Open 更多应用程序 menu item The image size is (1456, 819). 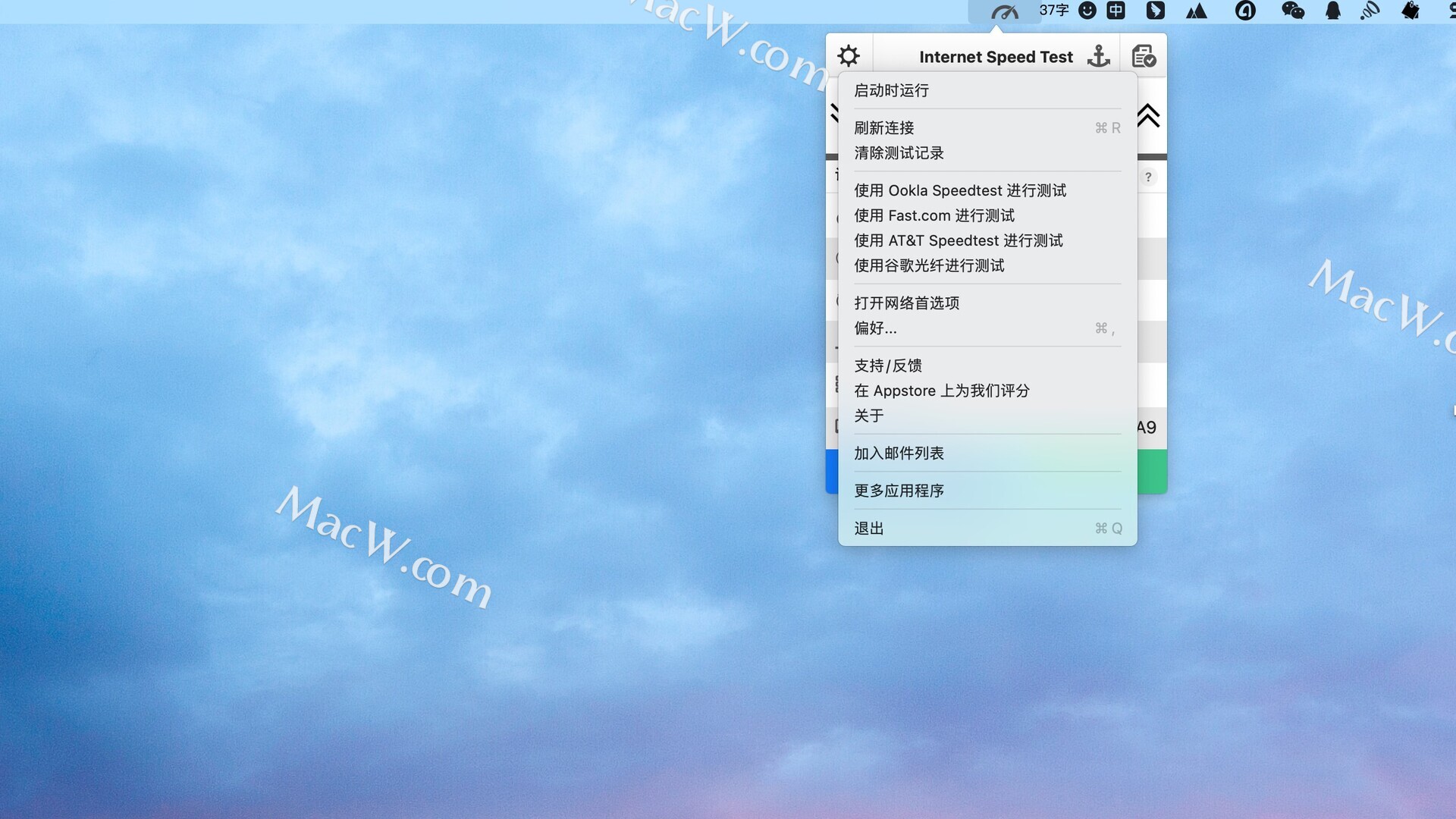[x=987, y=491]
